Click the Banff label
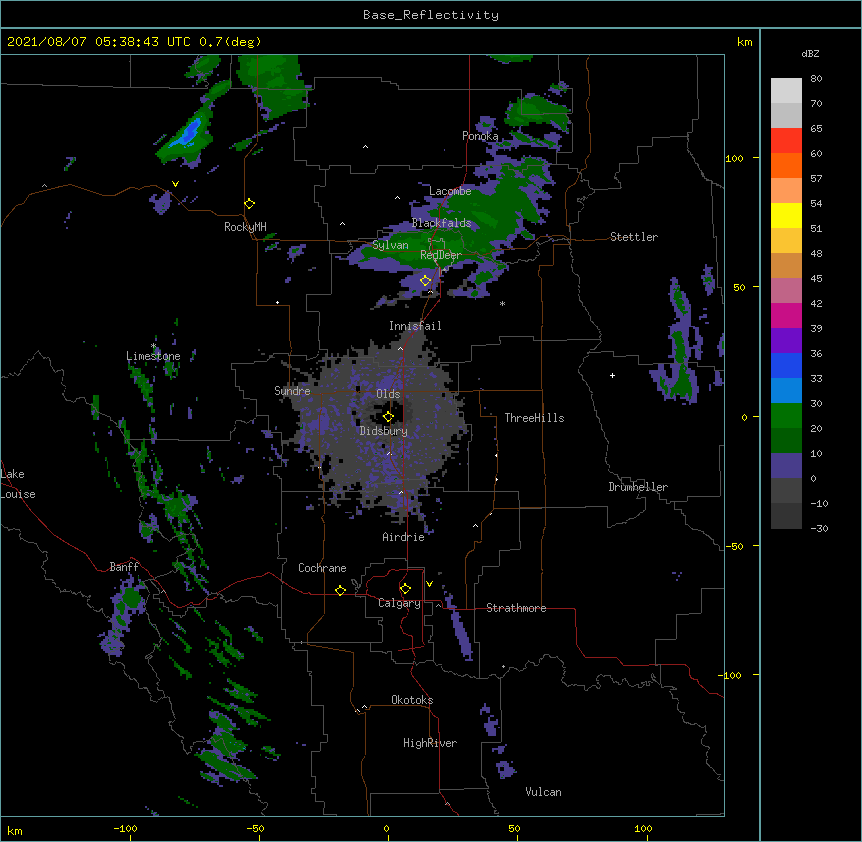Image resolution: width=862 pixels, height=842 pixels. [124, 567]
